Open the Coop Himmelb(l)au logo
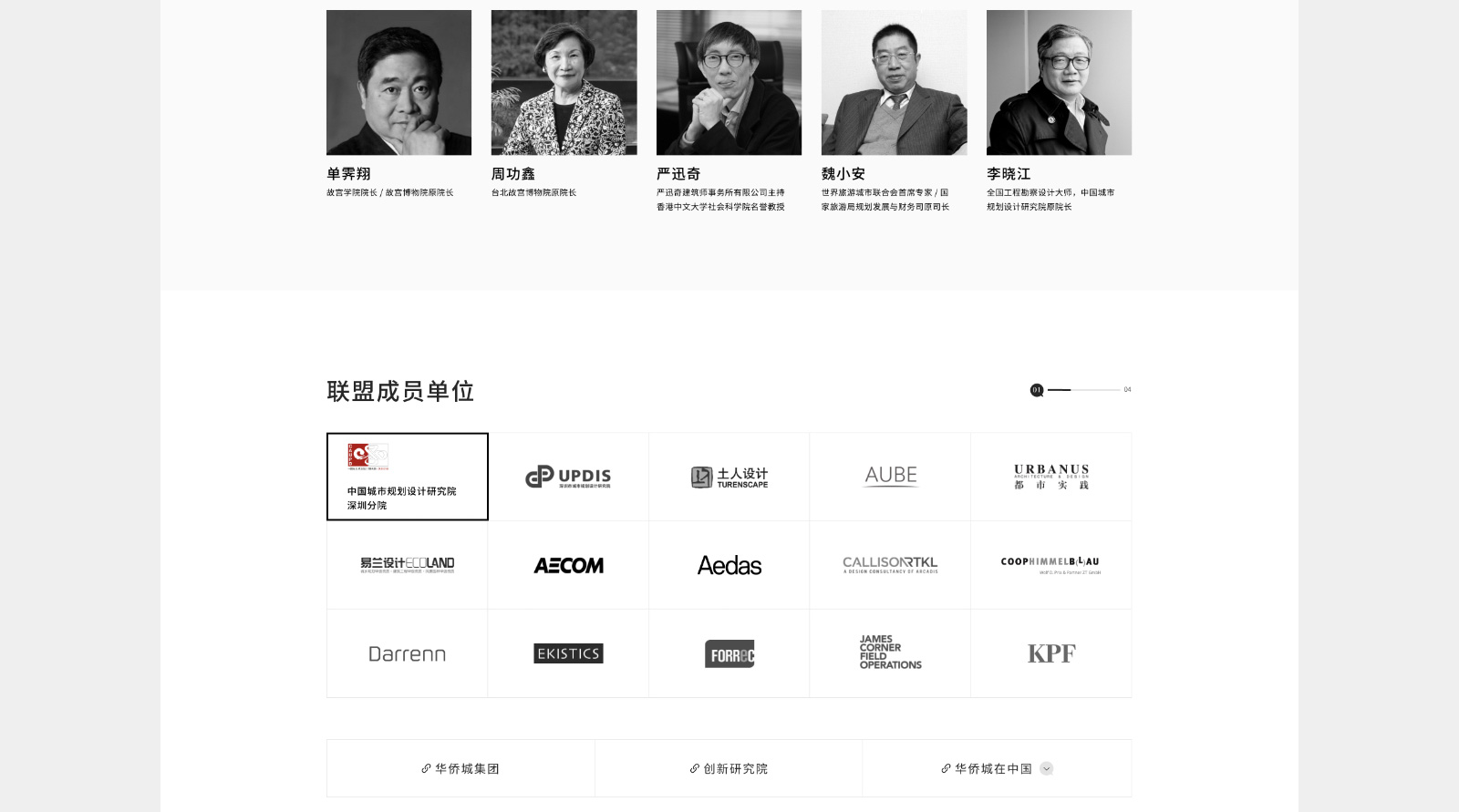 (x=1051, y=565)
